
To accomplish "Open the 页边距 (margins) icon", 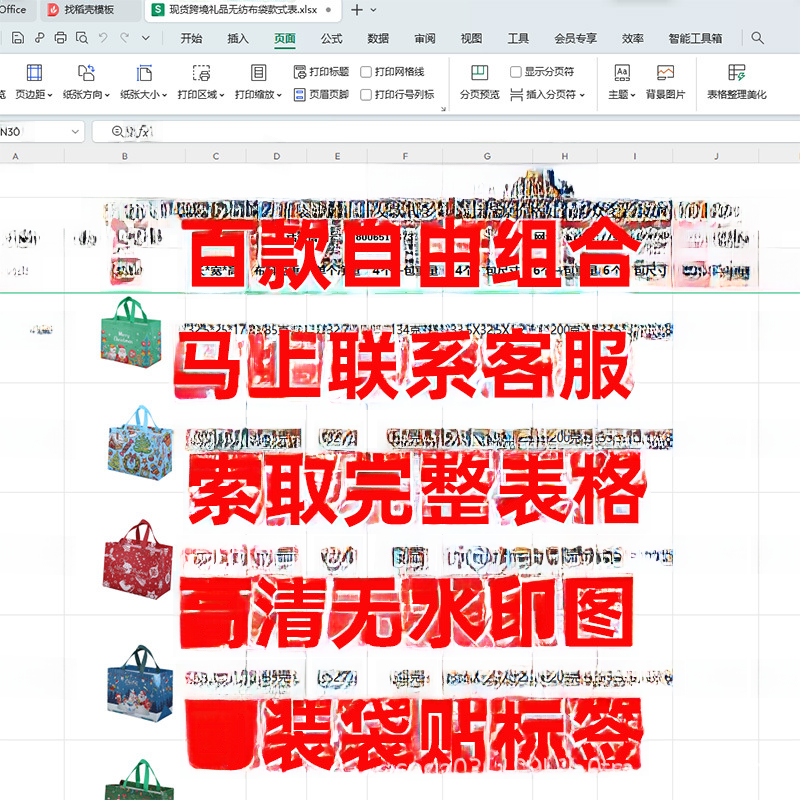I will (34, 74).
